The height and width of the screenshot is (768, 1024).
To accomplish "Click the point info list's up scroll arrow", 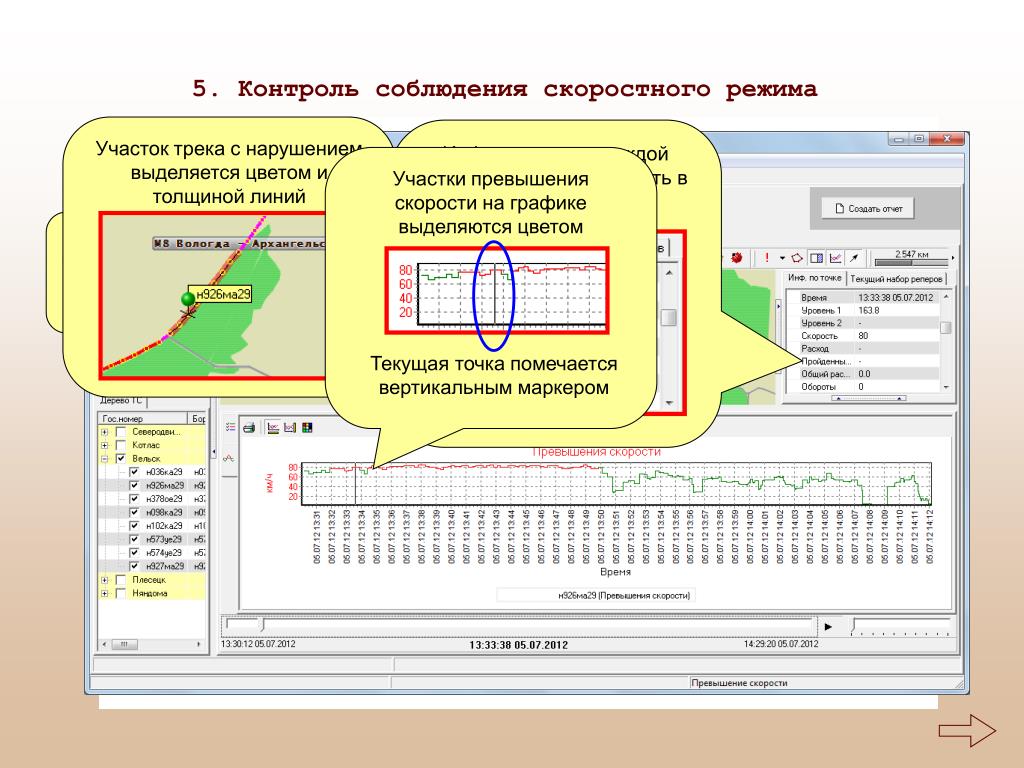I will click(946, 297).
